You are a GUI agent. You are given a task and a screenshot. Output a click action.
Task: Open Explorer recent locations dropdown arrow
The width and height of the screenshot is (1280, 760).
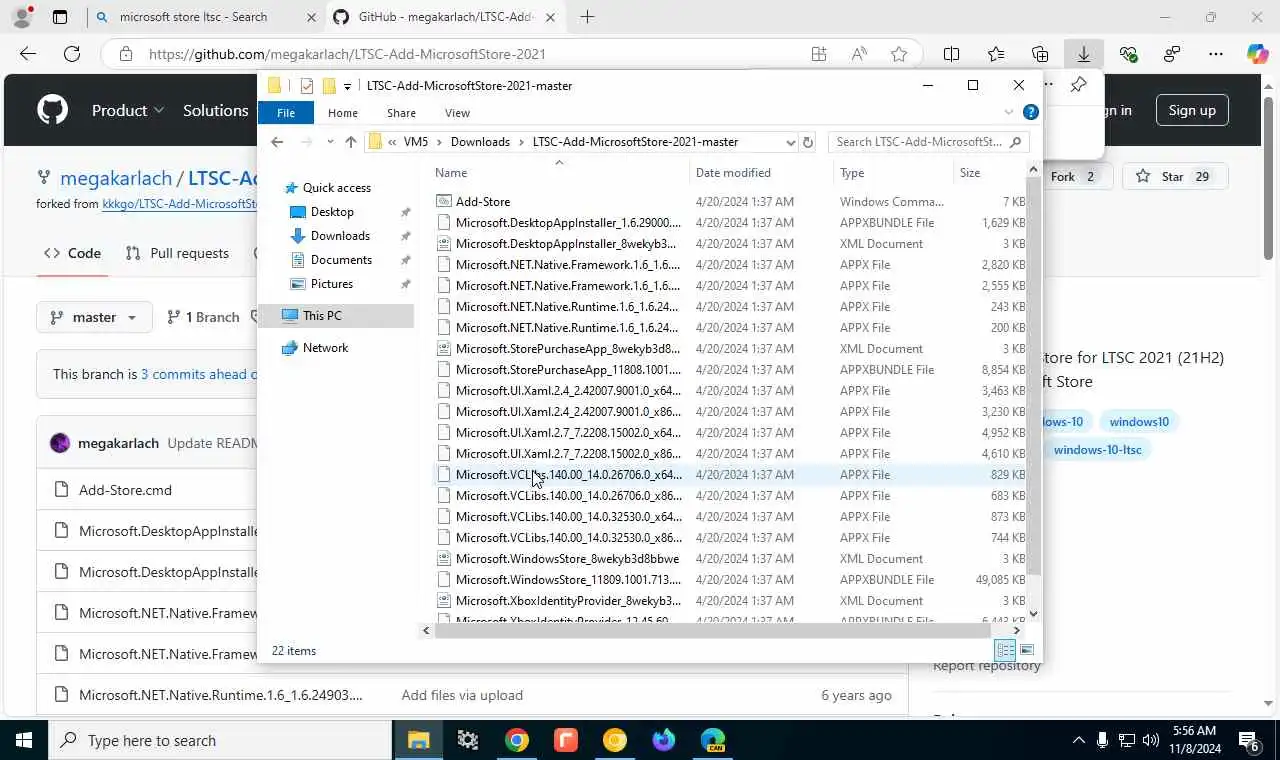330,142
